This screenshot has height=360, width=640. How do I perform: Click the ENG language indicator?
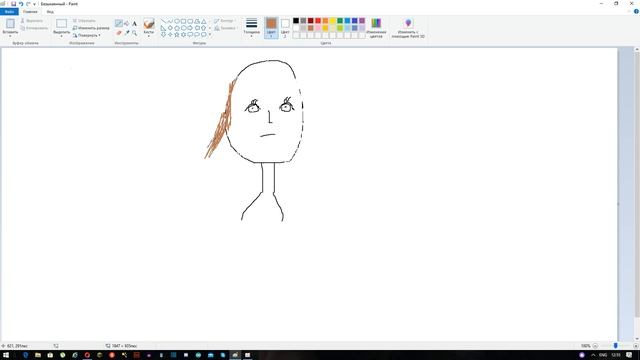coord(603,355)
